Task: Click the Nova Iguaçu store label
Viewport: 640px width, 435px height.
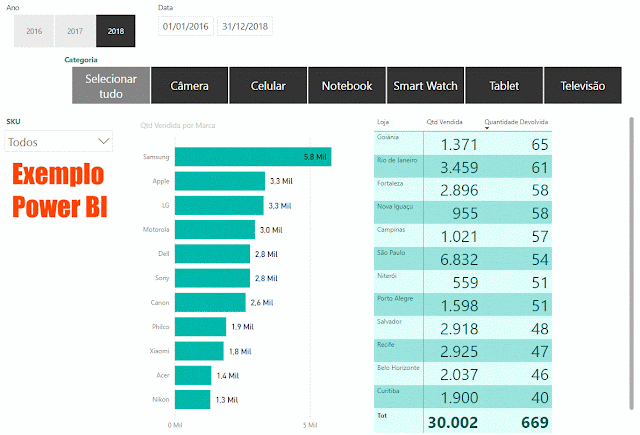Action: (x=395, y=206)
